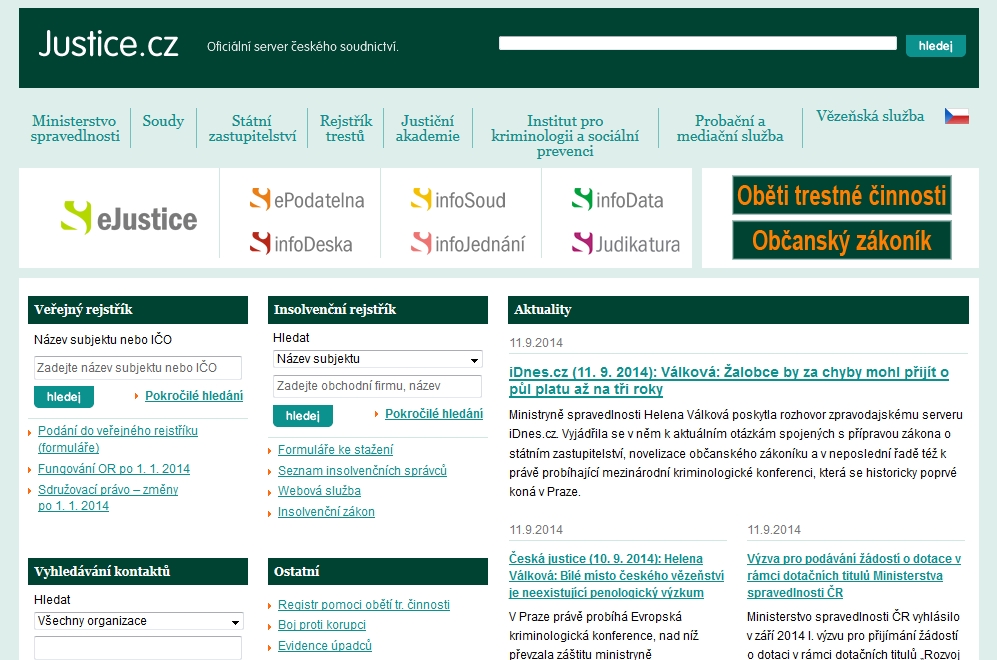The image size is (997, 660).
Task: Open the Oběti trestné činnosti banner
Action: tap(841, 196)
